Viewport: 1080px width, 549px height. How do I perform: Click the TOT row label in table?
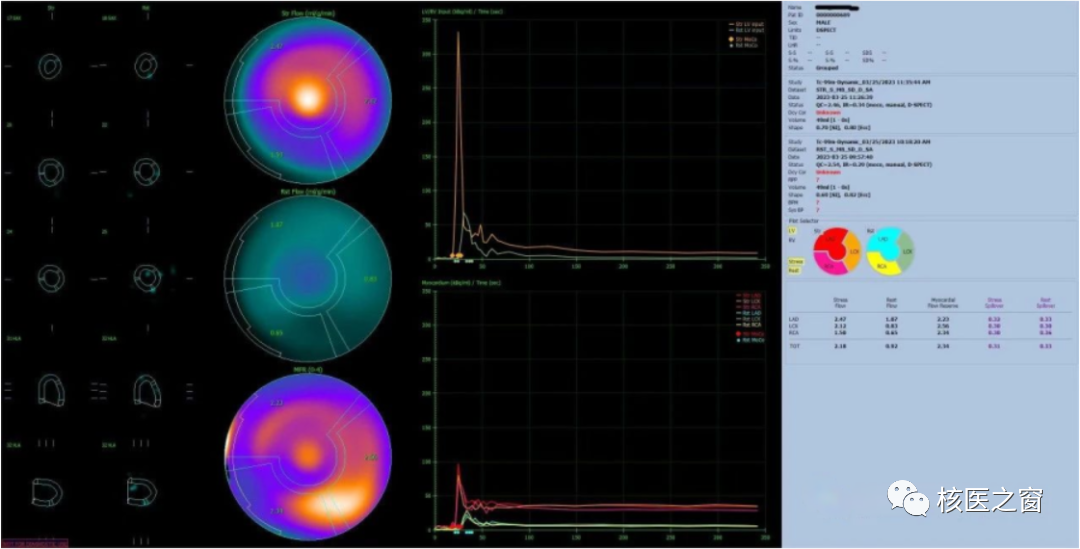pyautogui.click(x=793, y=345)
